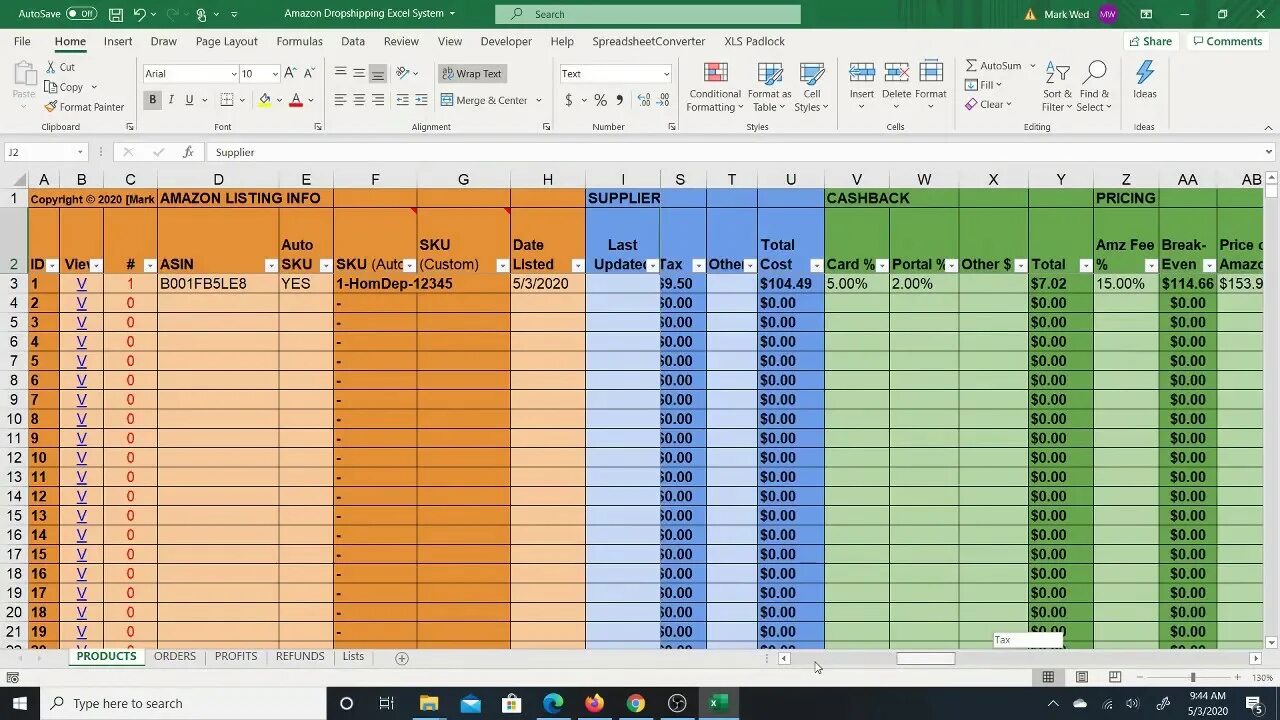Click Decrease Indent icon
The width and height of the screenshot is (1280, 720).
pos(402,100)
